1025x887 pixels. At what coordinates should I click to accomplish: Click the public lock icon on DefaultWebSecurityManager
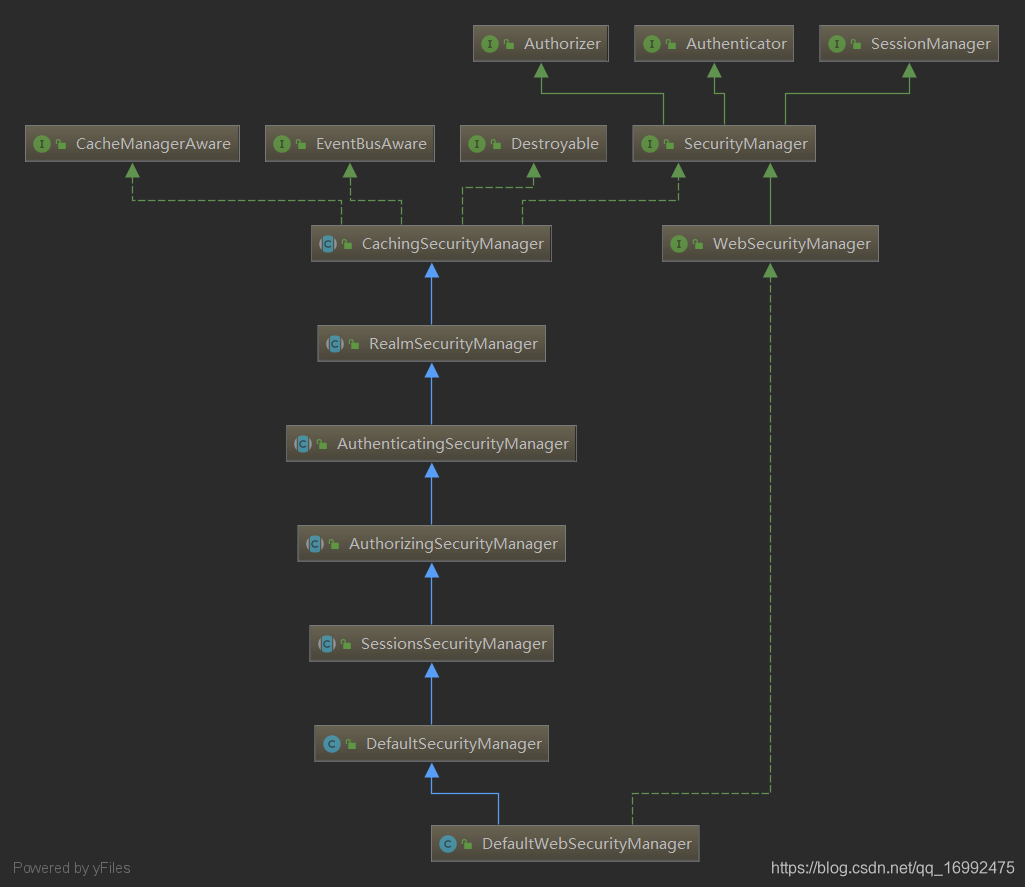pos(467,844)
